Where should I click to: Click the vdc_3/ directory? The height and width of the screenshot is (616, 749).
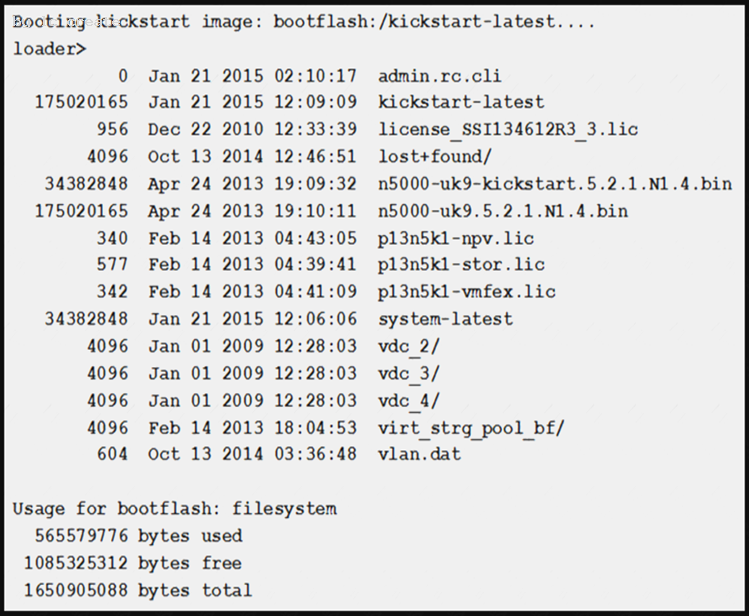(408, 373)
